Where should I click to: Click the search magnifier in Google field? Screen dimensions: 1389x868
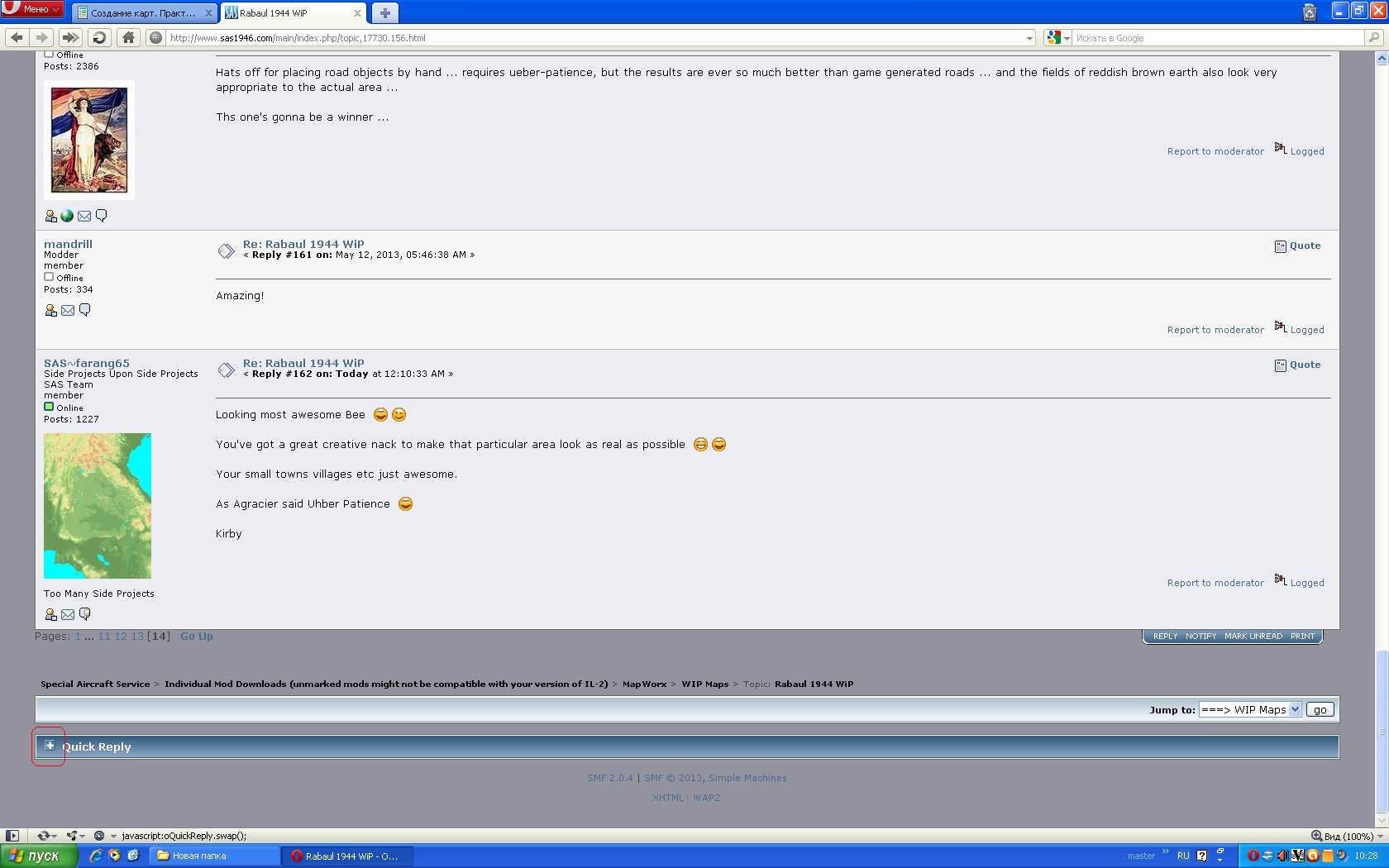click(x=1373, y=37)
